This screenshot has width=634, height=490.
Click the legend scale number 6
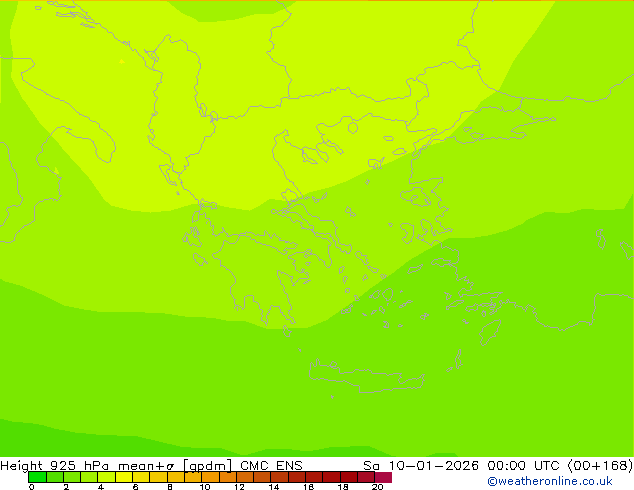click(x=135, y=487)
